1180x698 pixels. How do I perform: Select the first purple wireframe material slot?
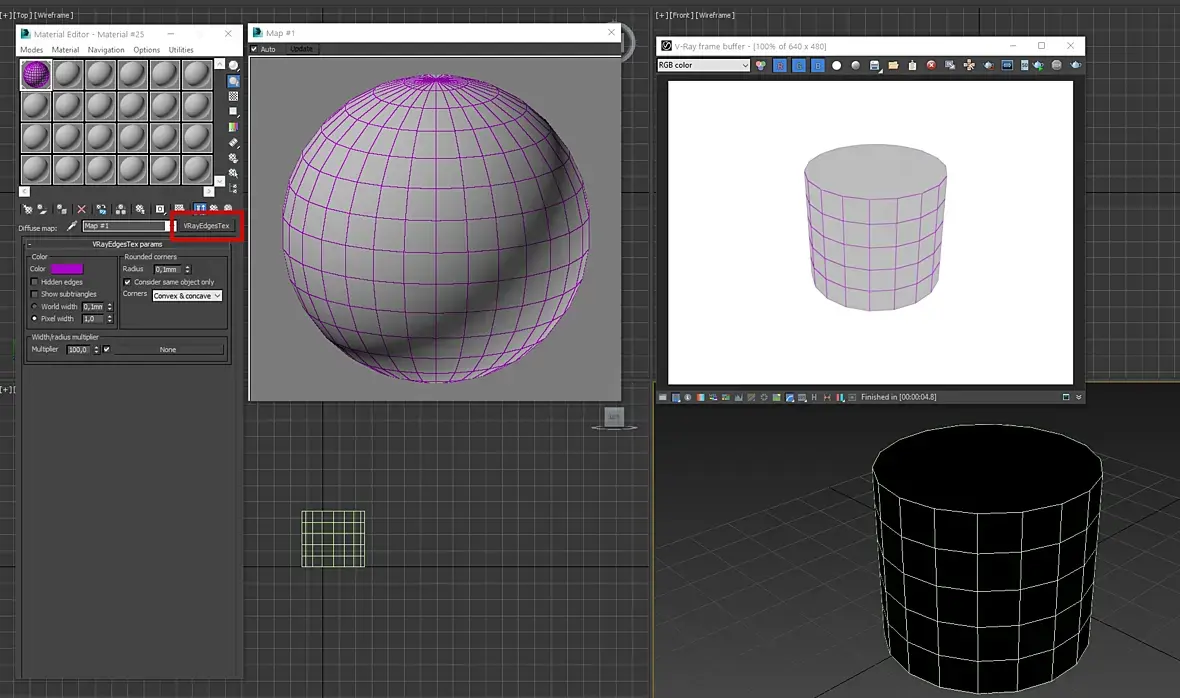coord(36,75)
